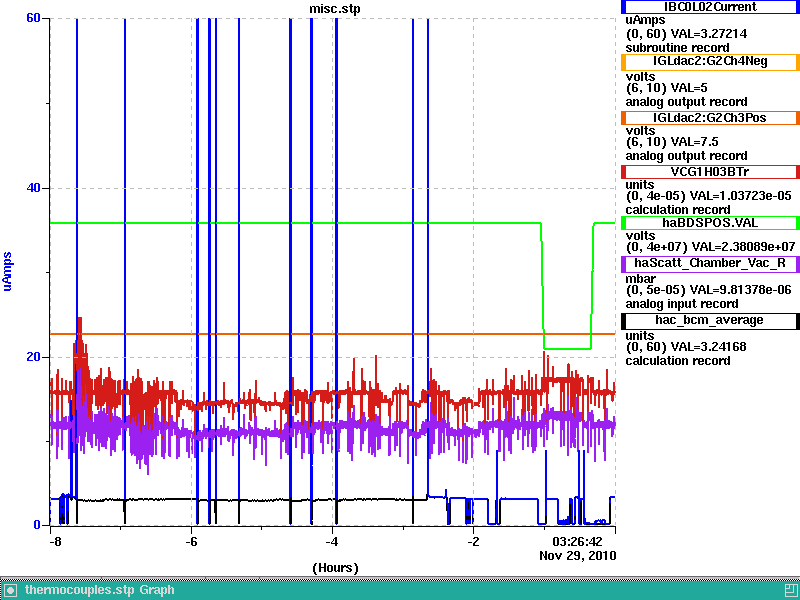
Task: Click the subroutine record text
Action: (x=678, y=48)
